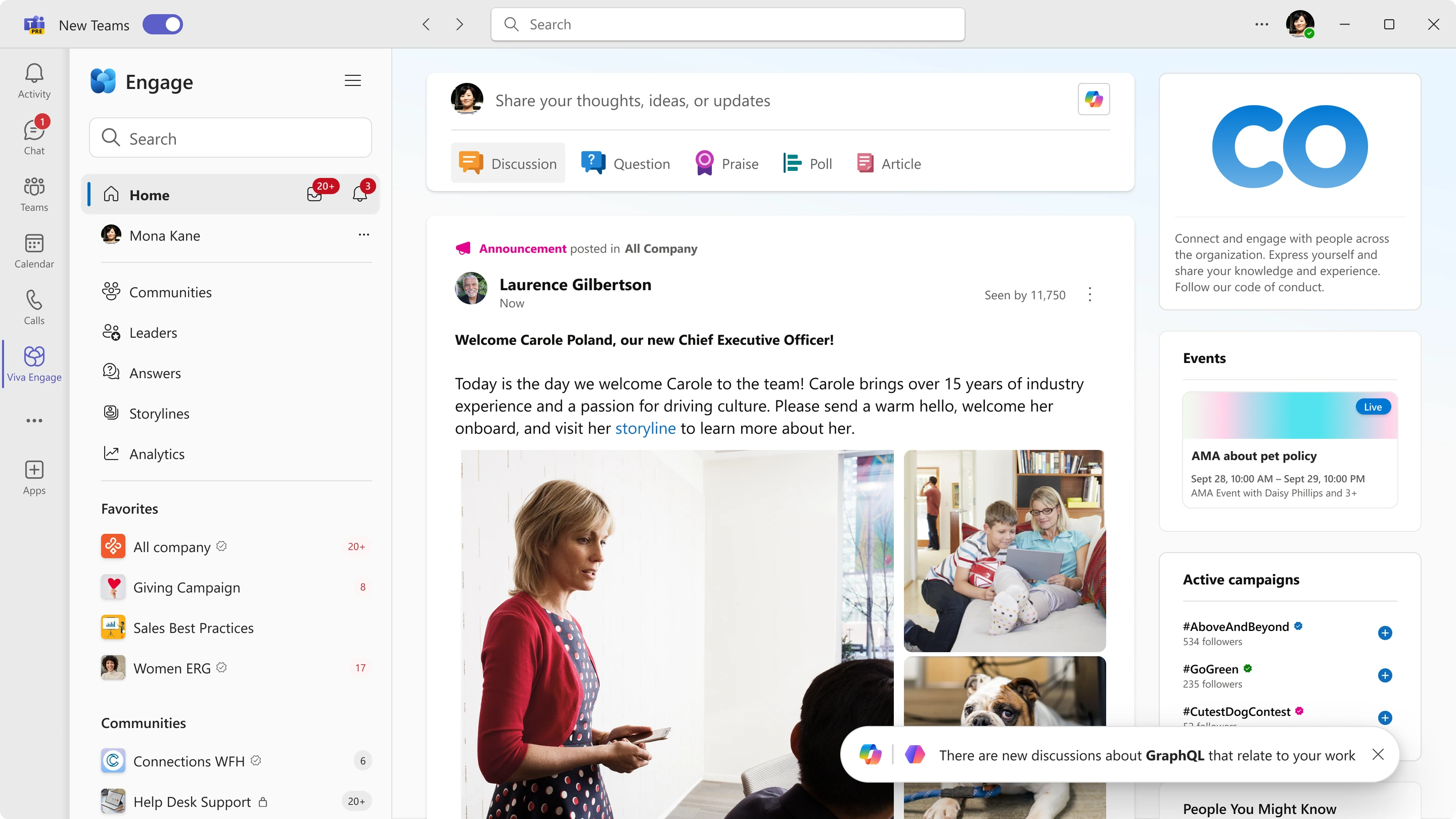Open Chat with unread badge

click(x=34, y=136)
